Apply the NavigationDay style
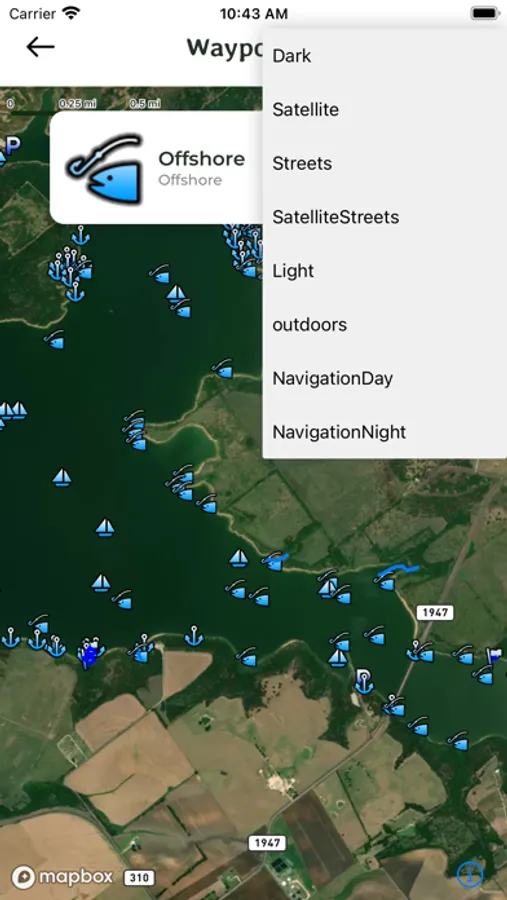The height and width of the screenshot is (900, 507). [x=385, y=378]
